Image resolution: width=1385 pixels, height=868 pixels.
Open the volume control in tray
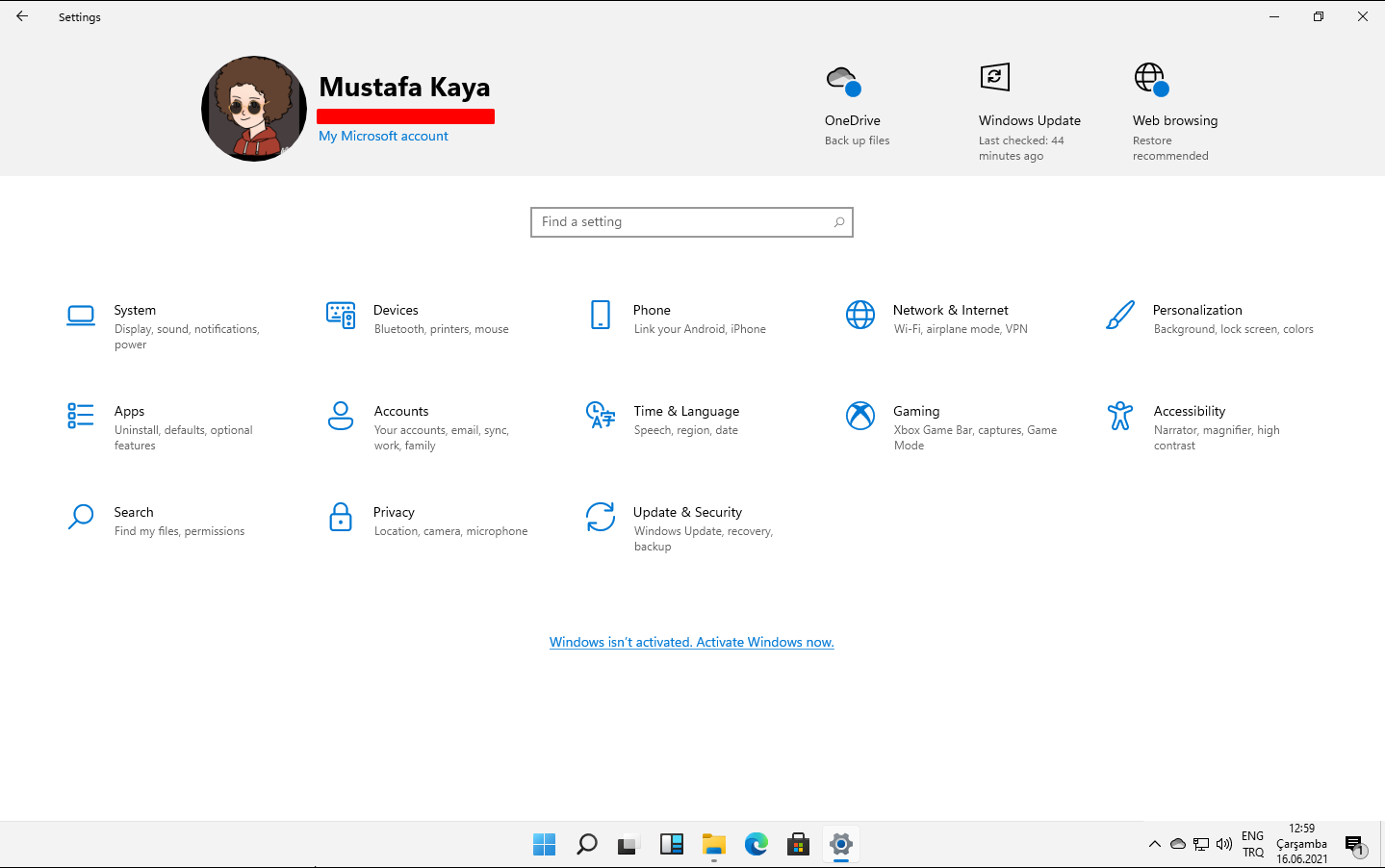point(1224,844)
